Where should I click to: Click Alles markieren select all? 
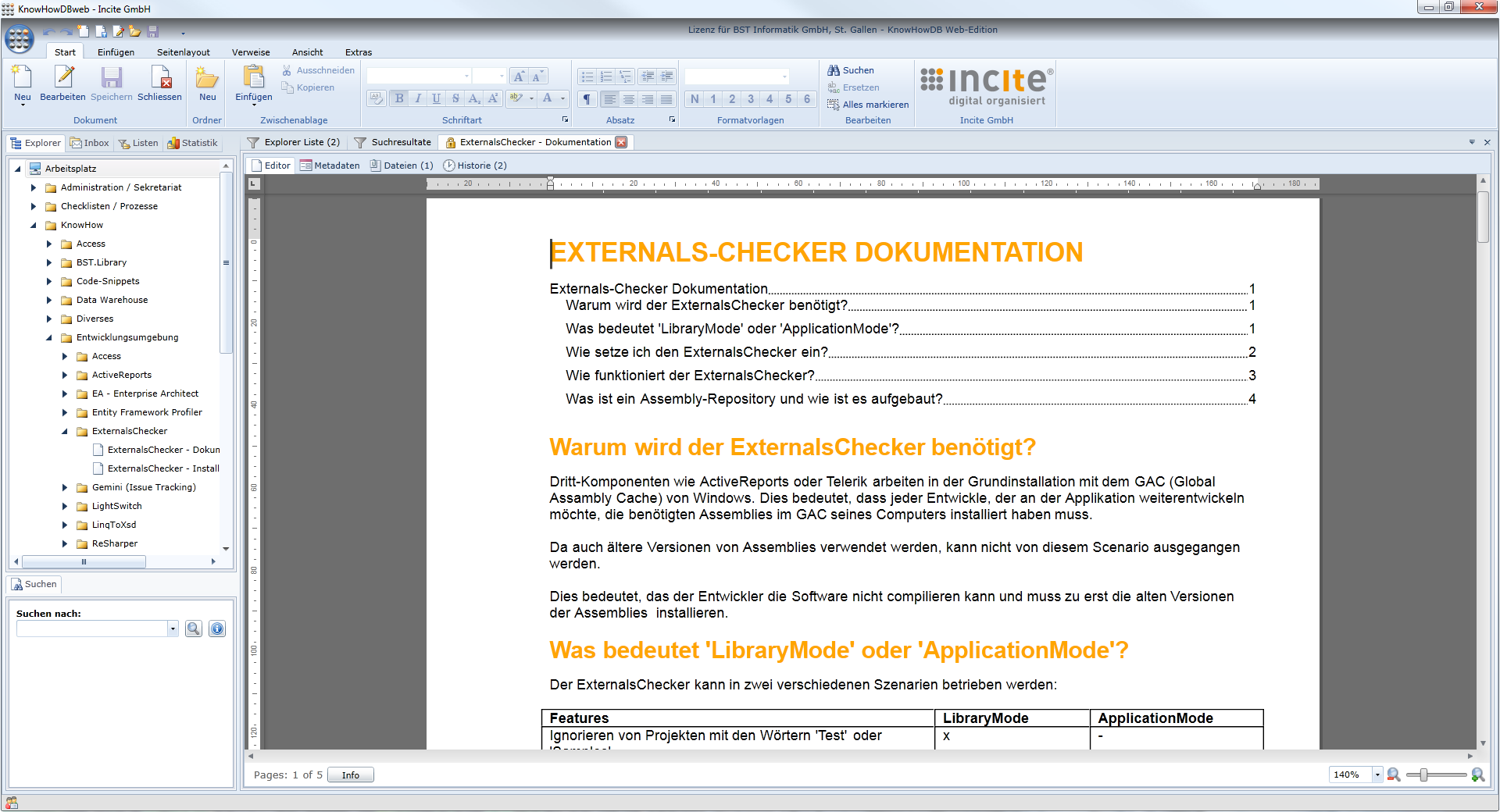coord(868,105)
